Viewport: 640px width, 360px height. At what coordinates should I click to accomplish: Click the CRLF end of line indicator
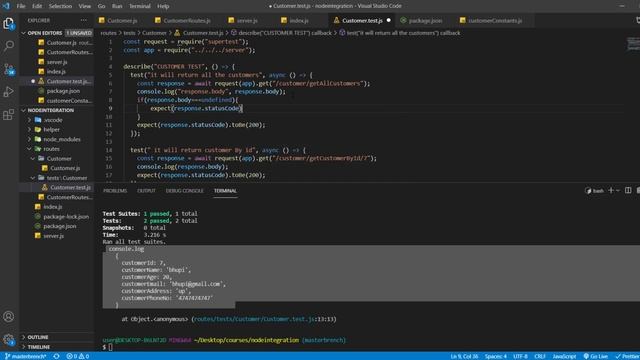click(x=540, y=356)
